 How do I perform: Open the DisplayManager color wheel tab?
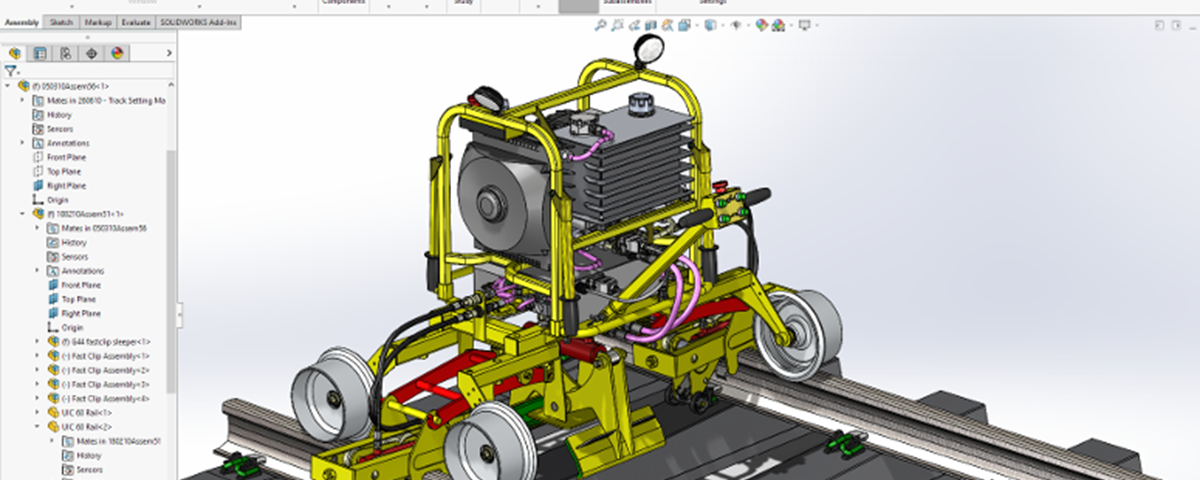click(x=117, y=53)
